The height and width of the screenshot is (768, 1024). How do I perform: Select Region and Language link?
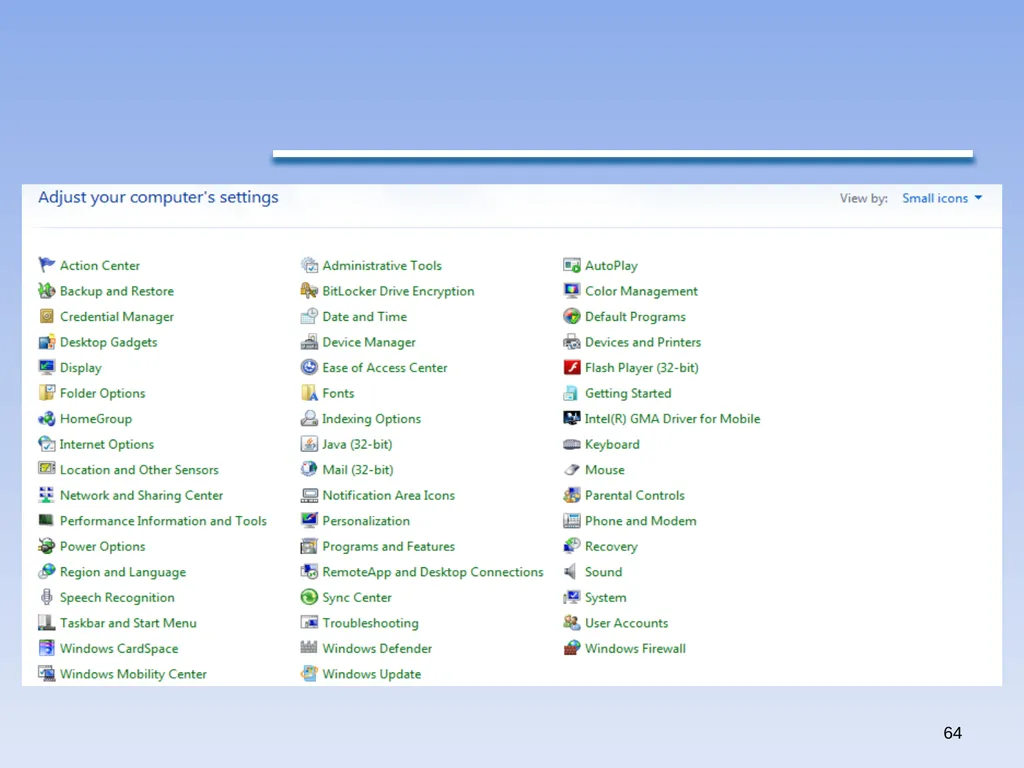[123, 572]
